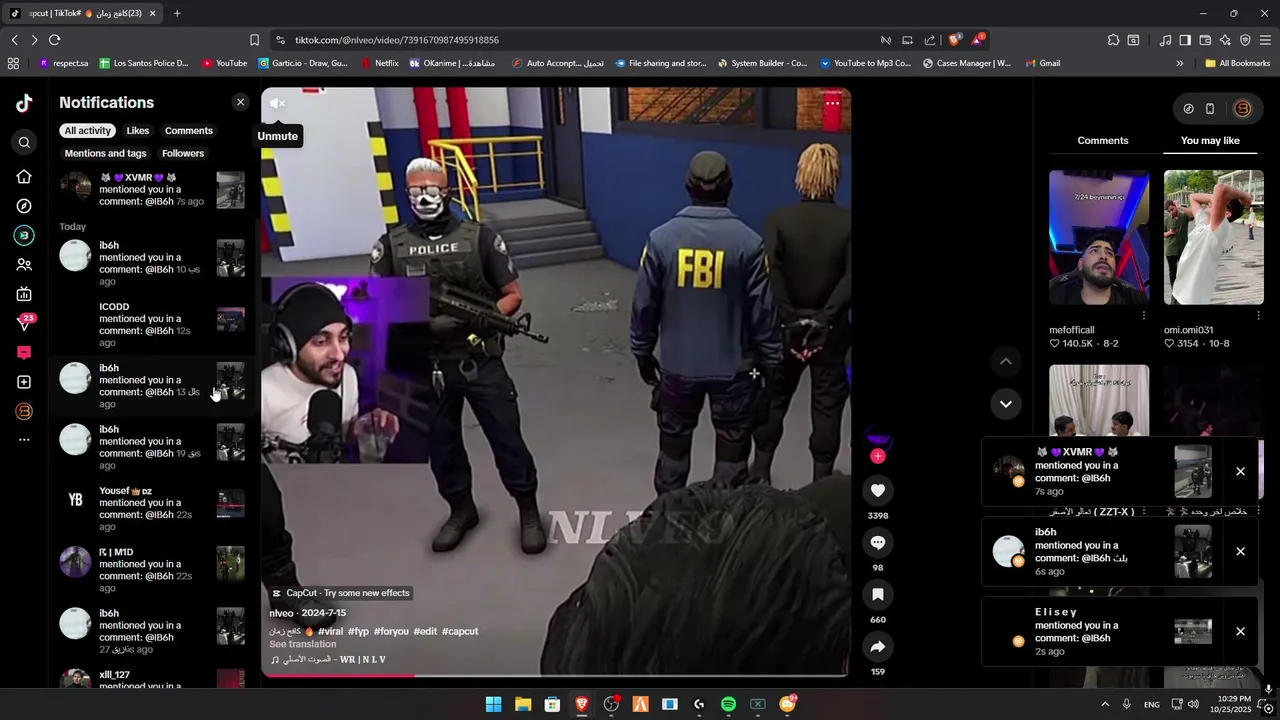This screenshot has width=1280, height=720.
Task: Click the Get TikTok app phone icon
Action: (1210, 109)
